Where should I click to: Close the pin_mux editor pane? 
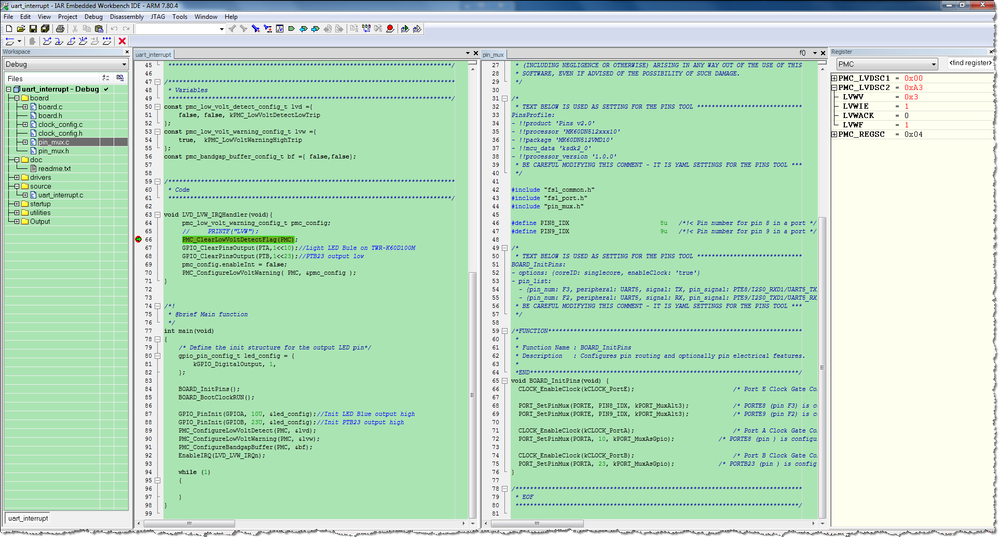tap(823, 53)
